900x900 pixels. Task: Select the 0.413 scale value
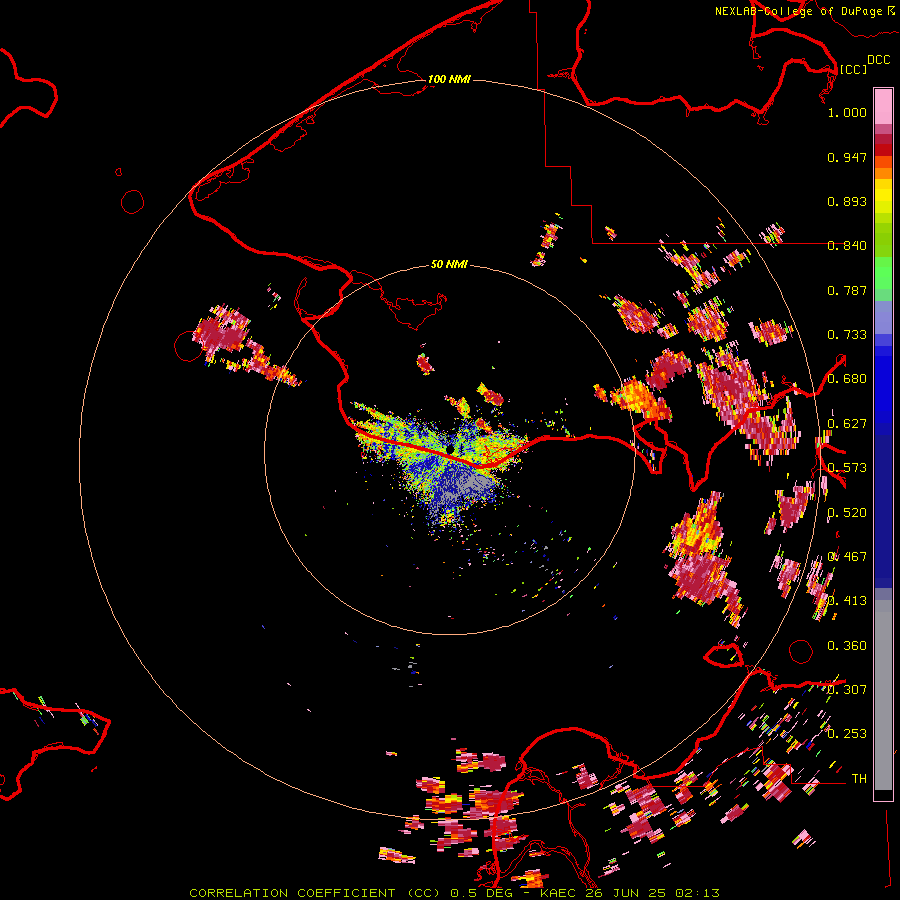point(847,601)
